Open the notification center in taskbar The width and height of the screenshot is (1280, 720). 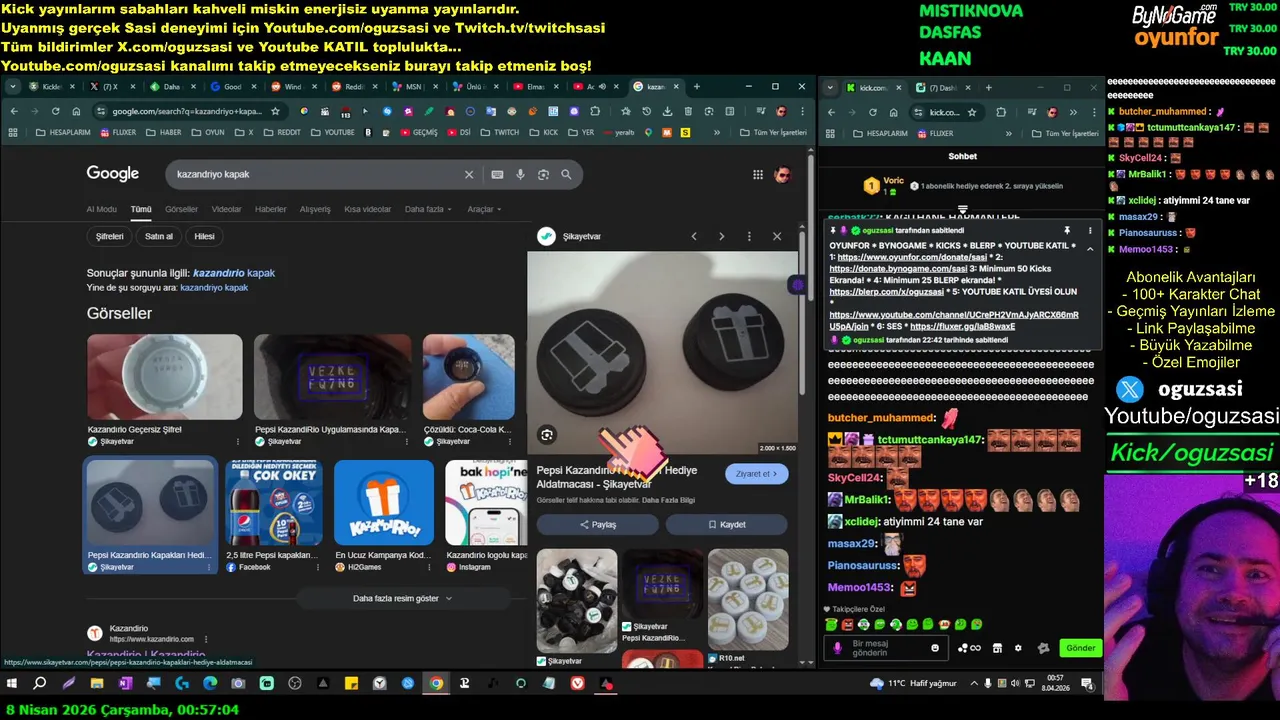click(1089, 684)
